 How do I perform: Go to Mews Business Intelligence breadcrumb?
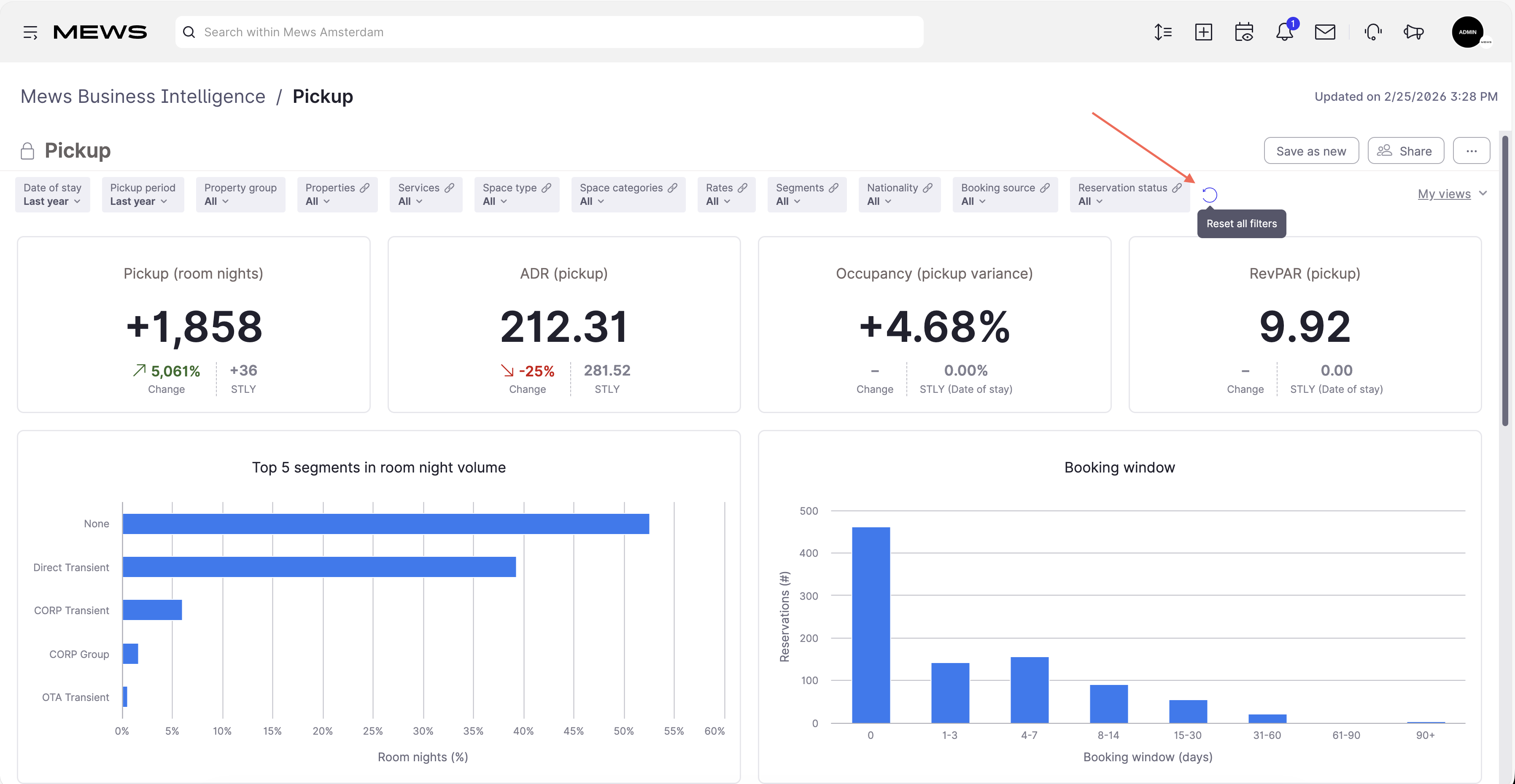pyautogui.click(x=143, y=97)
